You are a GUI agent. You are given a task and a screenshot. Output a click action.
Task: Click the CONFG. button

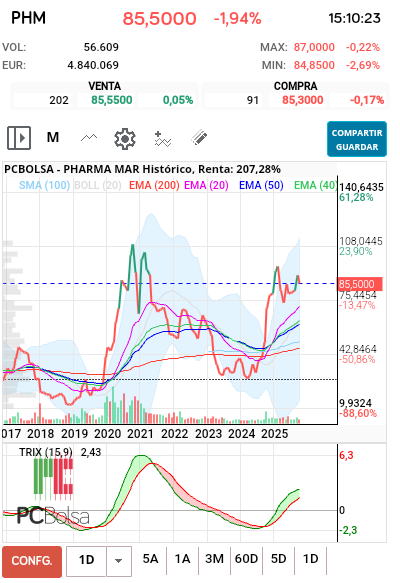(x=32, y=561)
